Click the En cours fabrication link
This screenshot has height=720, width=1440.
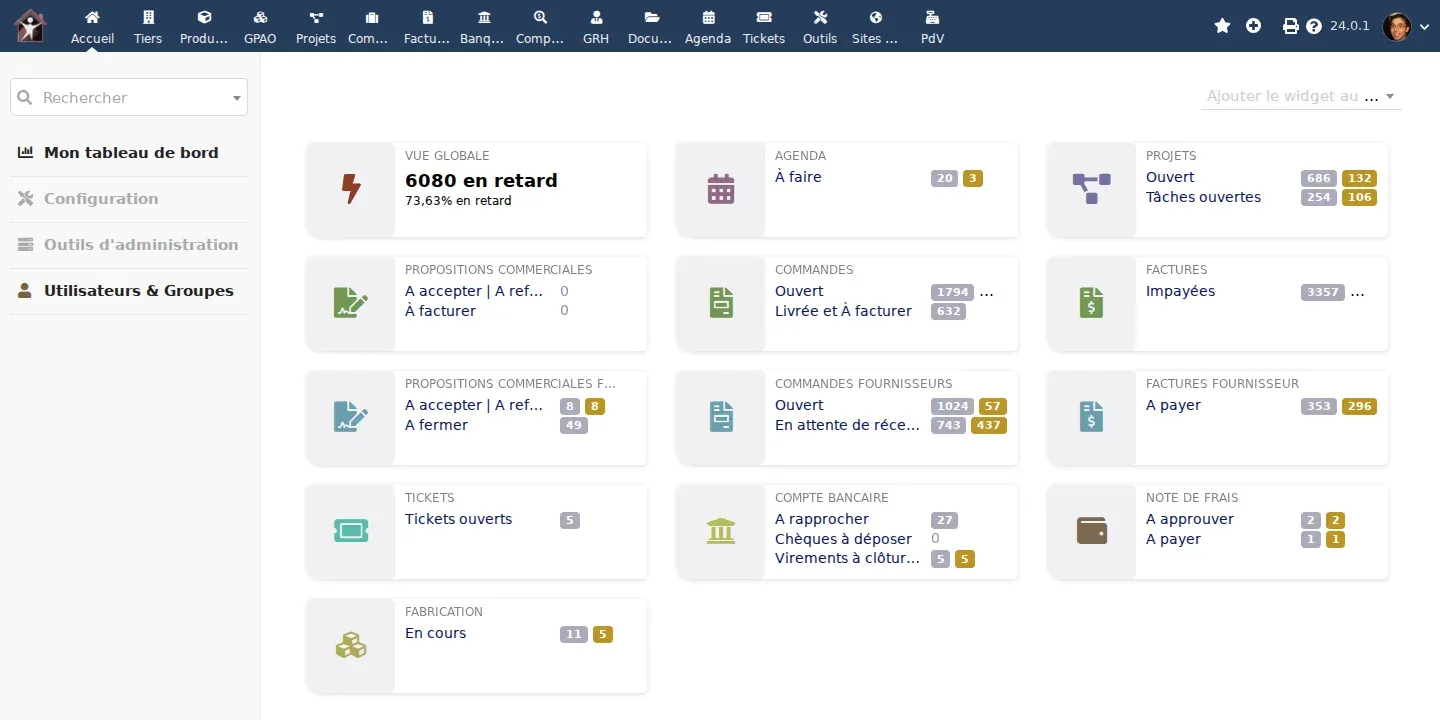tap(435, 633)
